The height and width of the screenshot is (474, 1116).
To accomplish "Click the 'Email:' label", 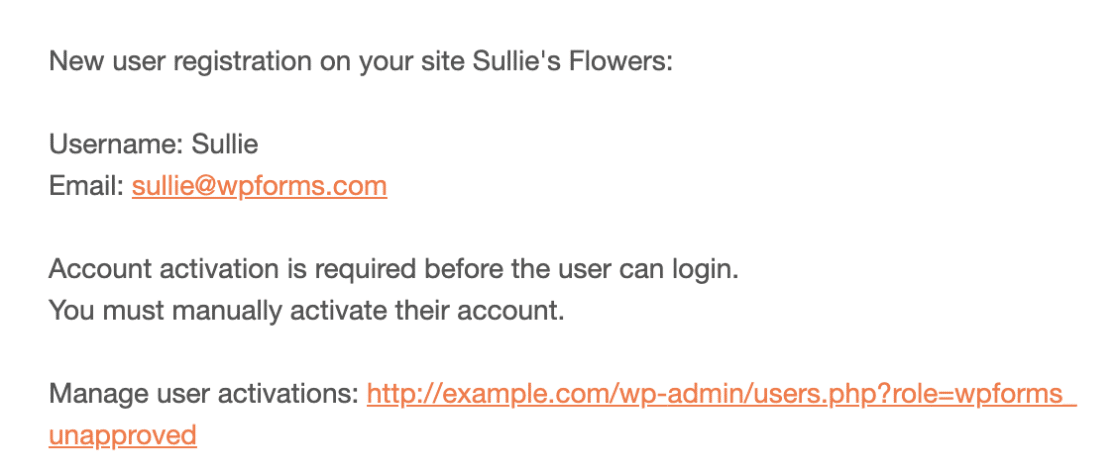I will pyautogui.click(x=86, y=186).
